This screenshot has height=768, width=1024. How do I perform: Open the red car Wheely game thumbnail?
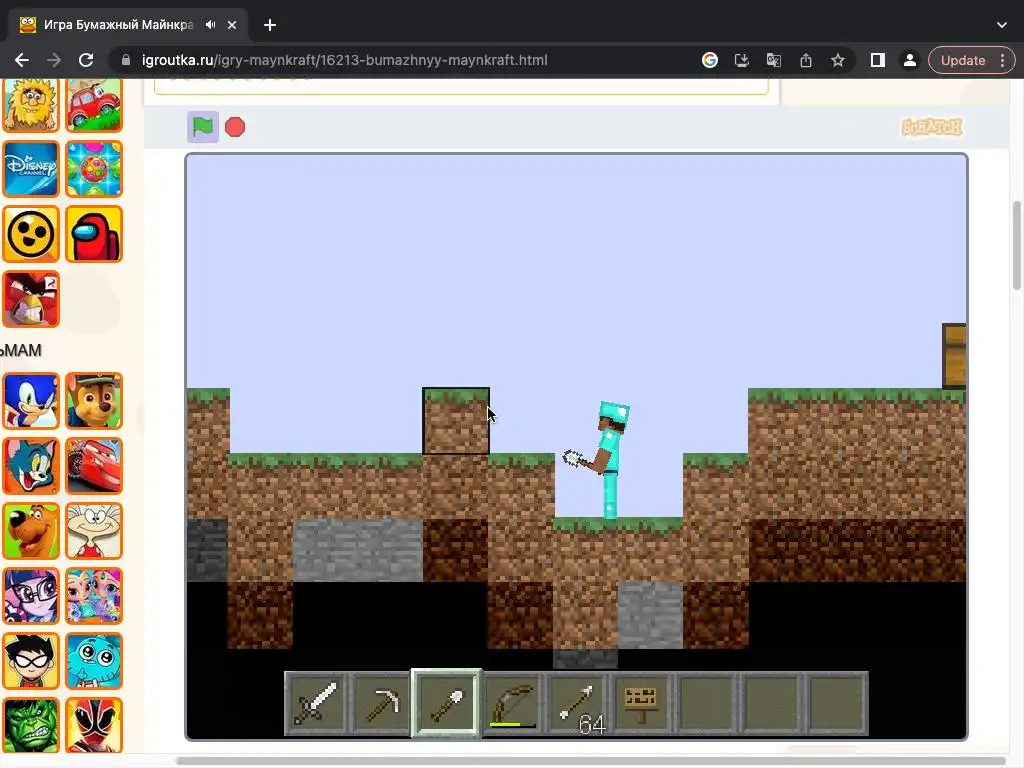coord(94,104)
